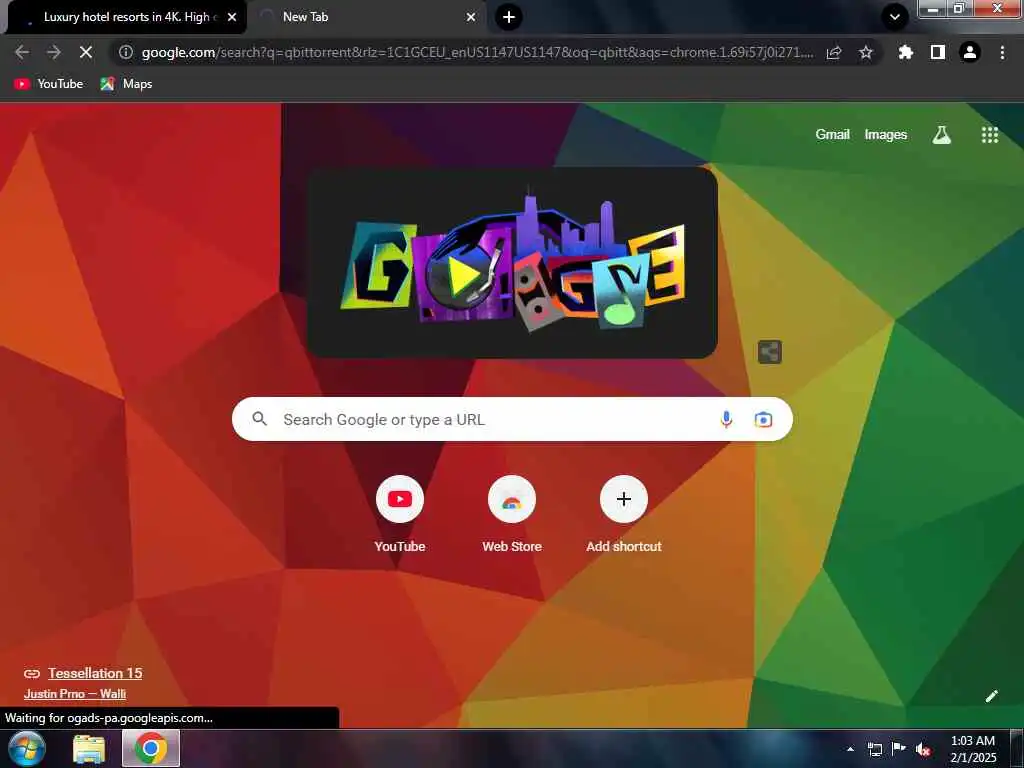Open the network tray icon

(874, 749)
